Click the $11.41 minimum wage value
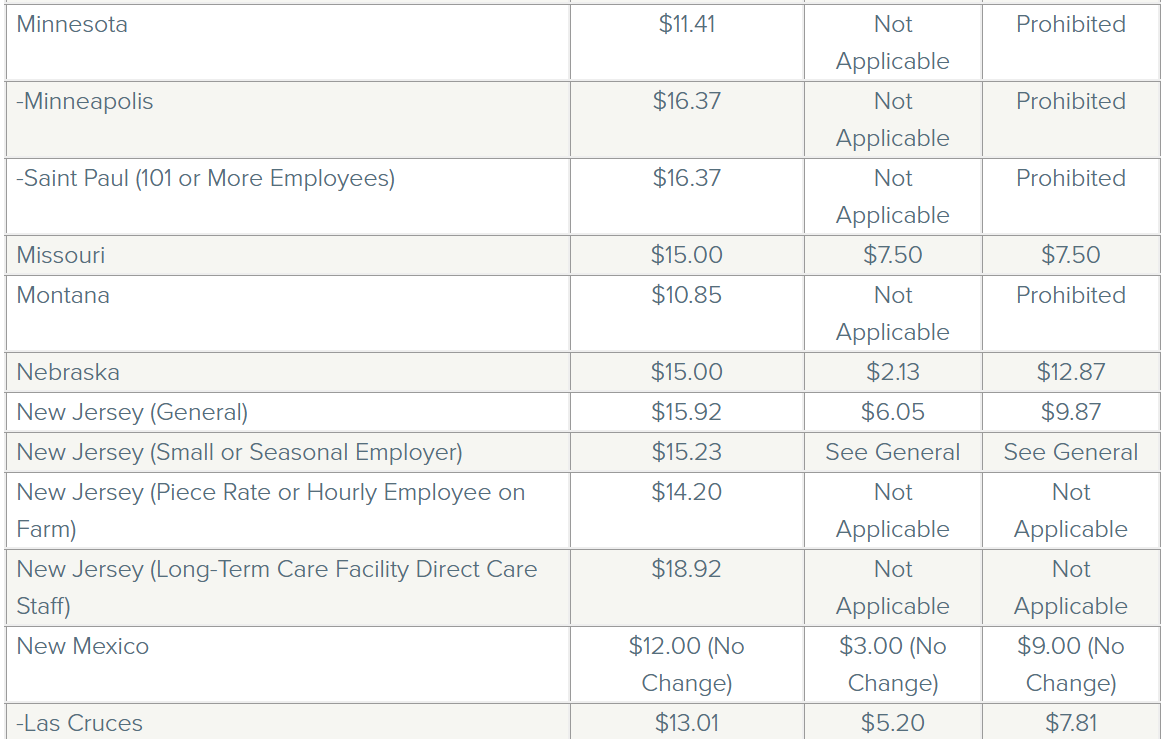 pos(687,25)
